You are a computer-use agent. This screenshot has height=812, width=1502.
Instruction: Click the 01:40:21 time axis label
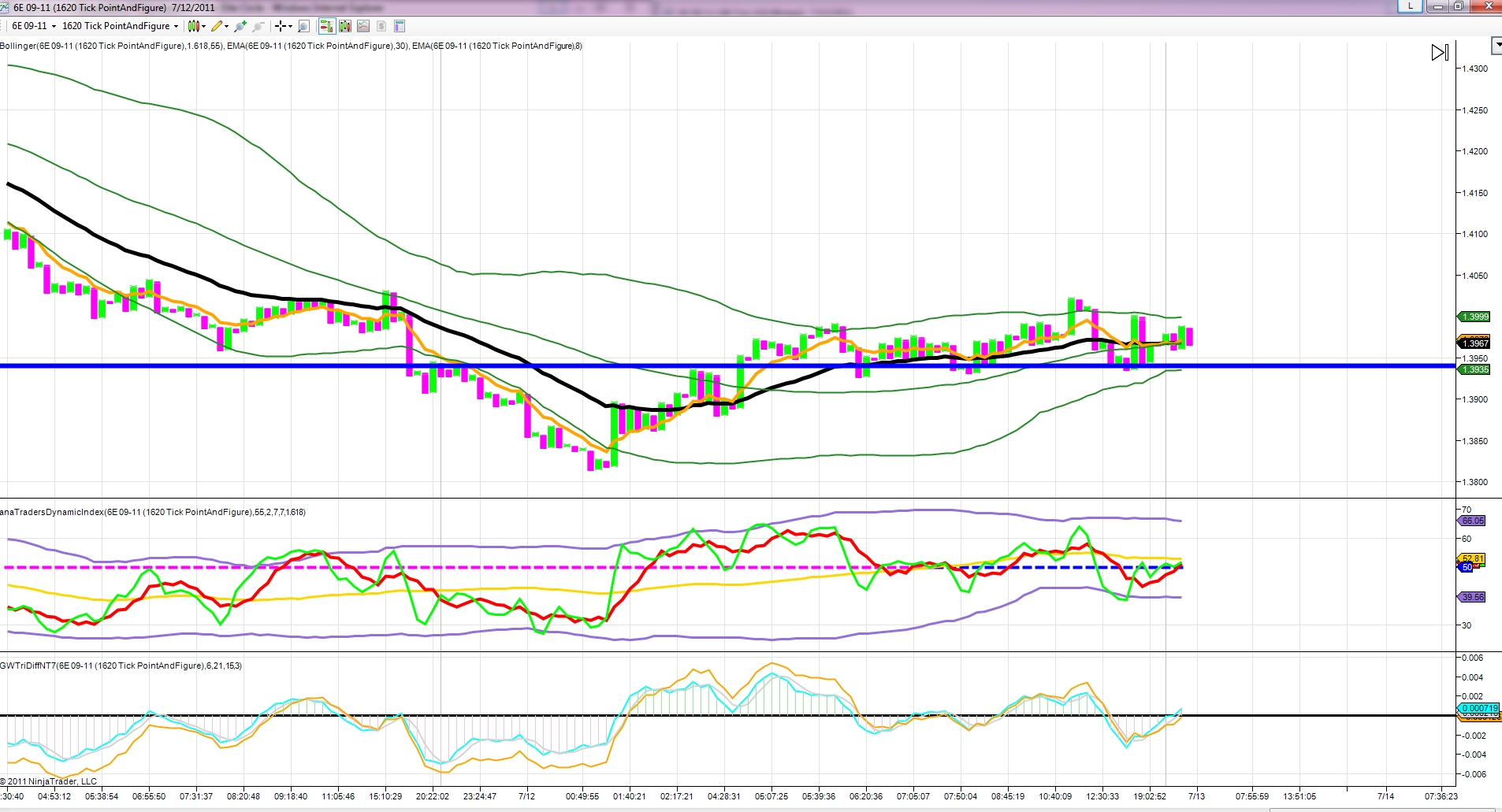(629, 796)
